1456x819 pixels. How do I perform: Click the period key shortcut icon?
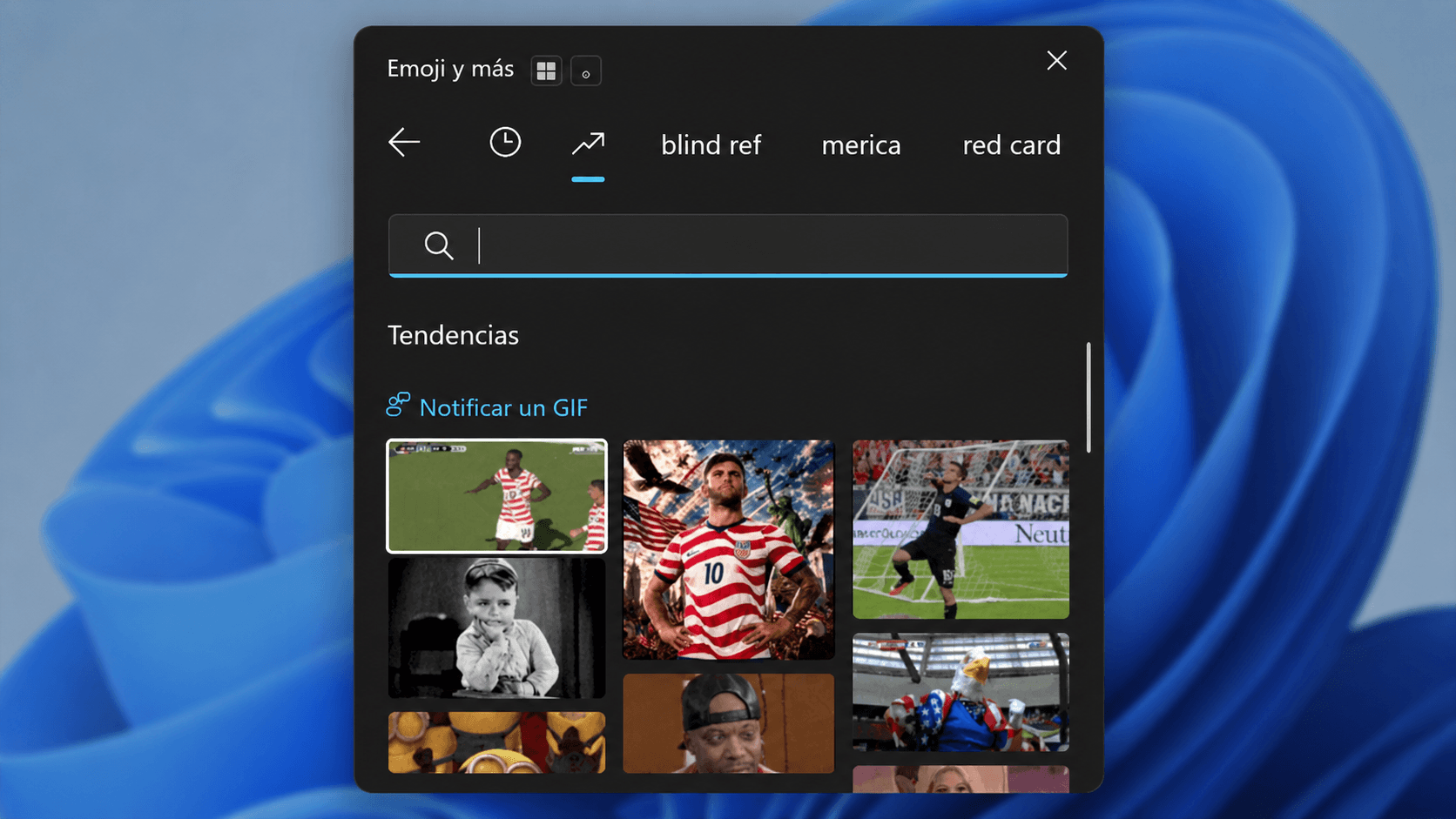tap(586, 70)
